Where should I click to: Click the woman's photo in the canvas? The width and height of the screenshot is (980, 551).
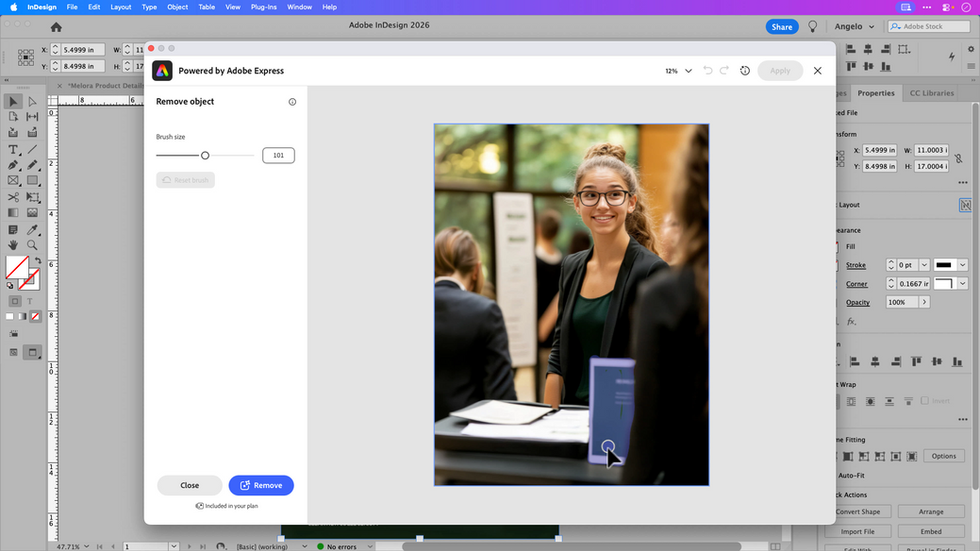571,304
